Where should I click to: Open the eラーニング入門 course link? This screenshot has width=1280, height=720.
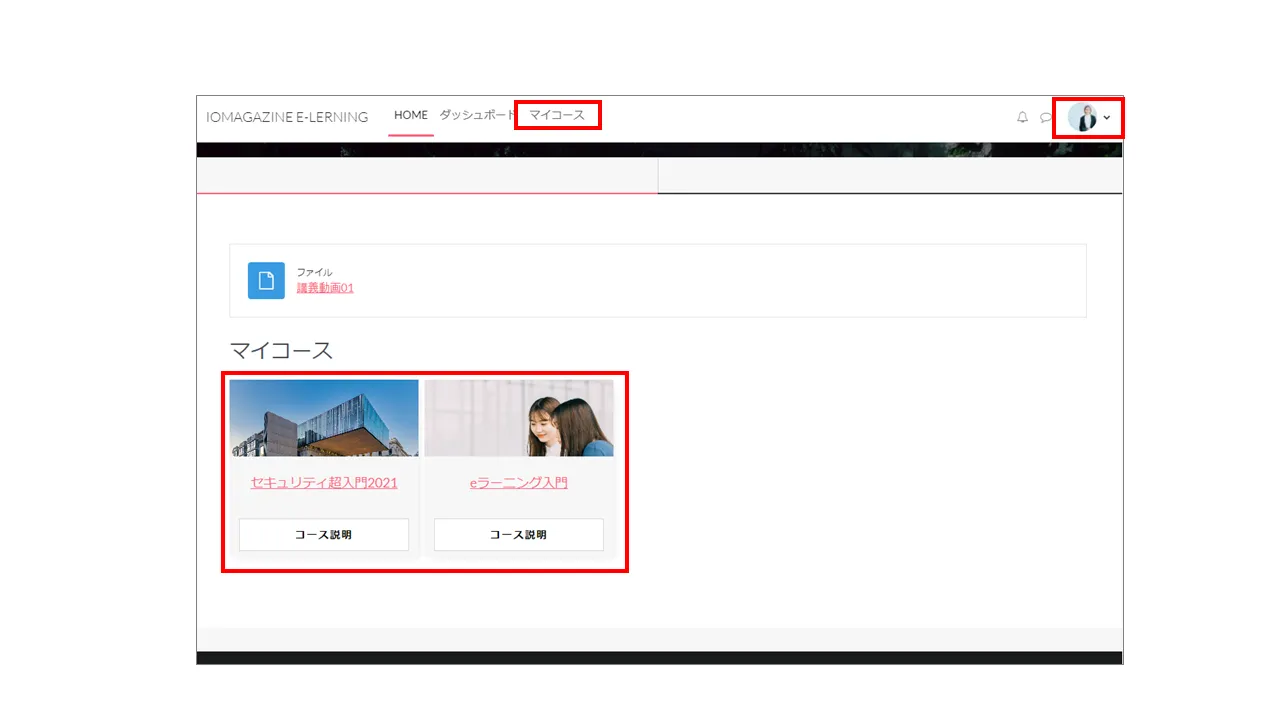pyautogui.click(x=518, y=482)
